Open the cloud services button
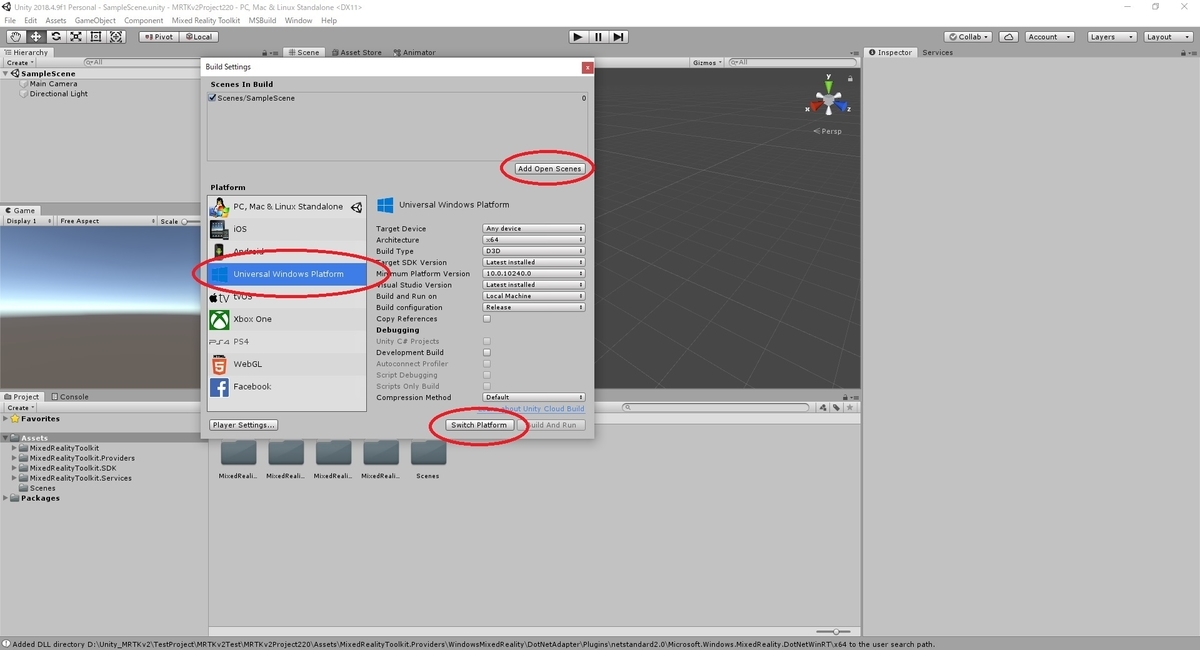This screenshot has height=650, width=1200. (x=1008, y=37)
